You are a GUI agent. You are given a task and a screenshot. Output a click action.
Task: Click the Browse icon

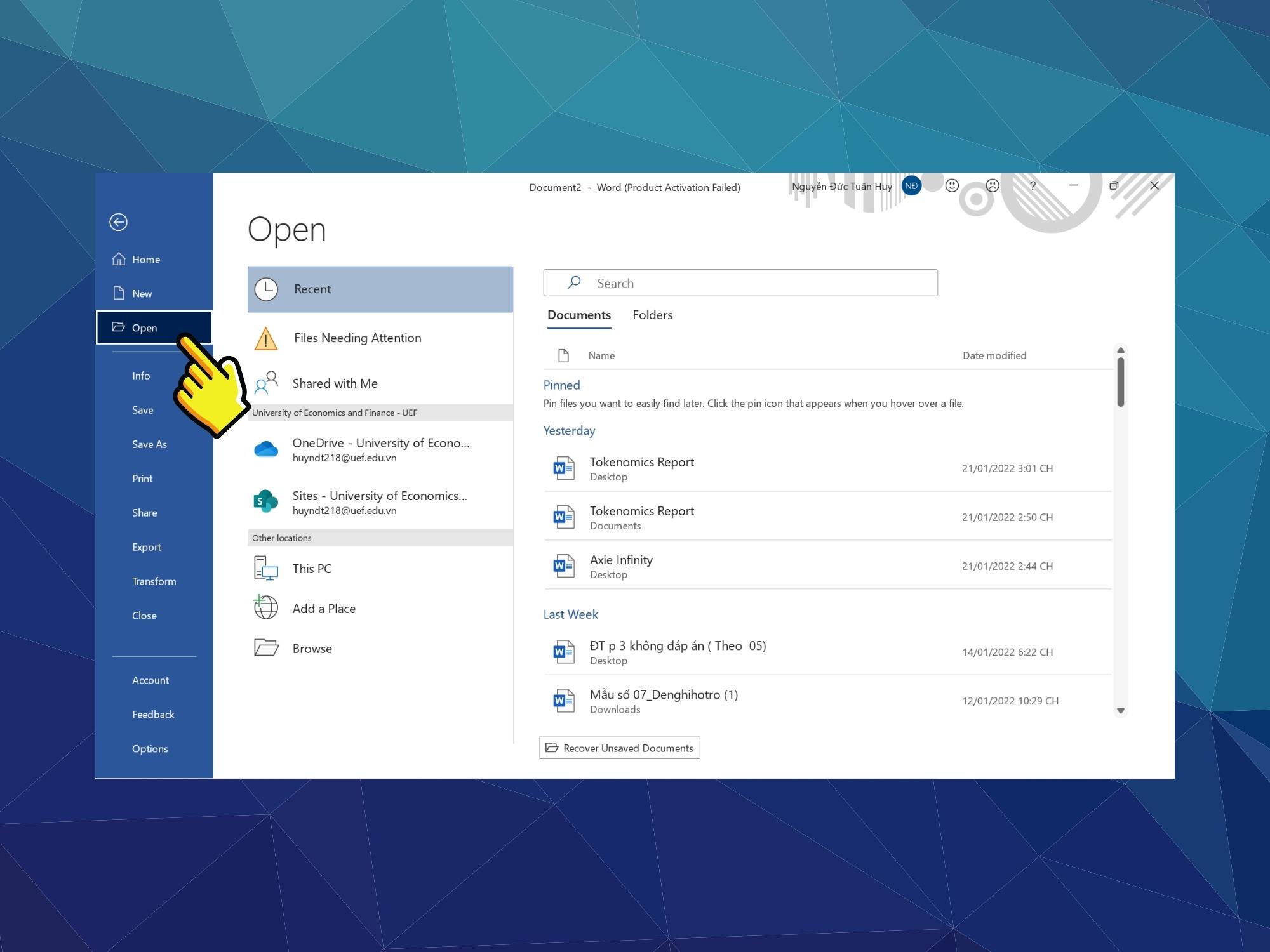click(x=264, y=648)
